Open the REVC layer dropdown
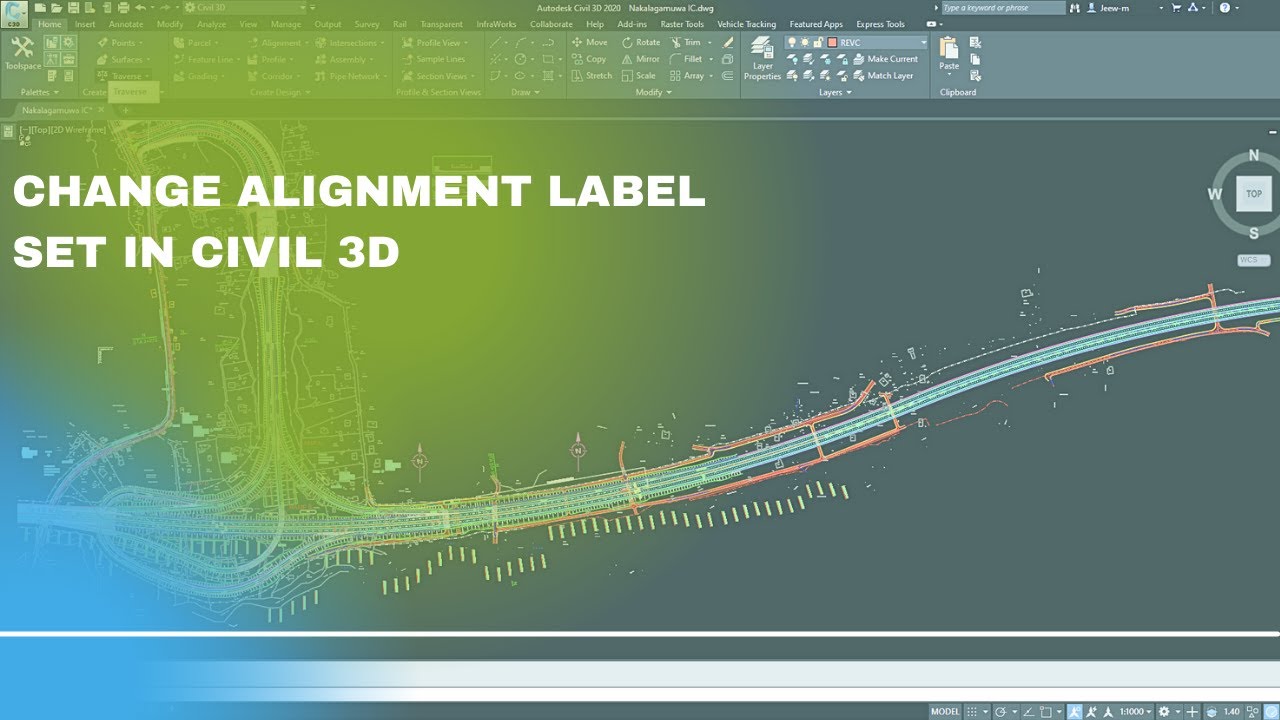Image resolution: width=1280 pixels, height=720 pixels. pos(923,42)
